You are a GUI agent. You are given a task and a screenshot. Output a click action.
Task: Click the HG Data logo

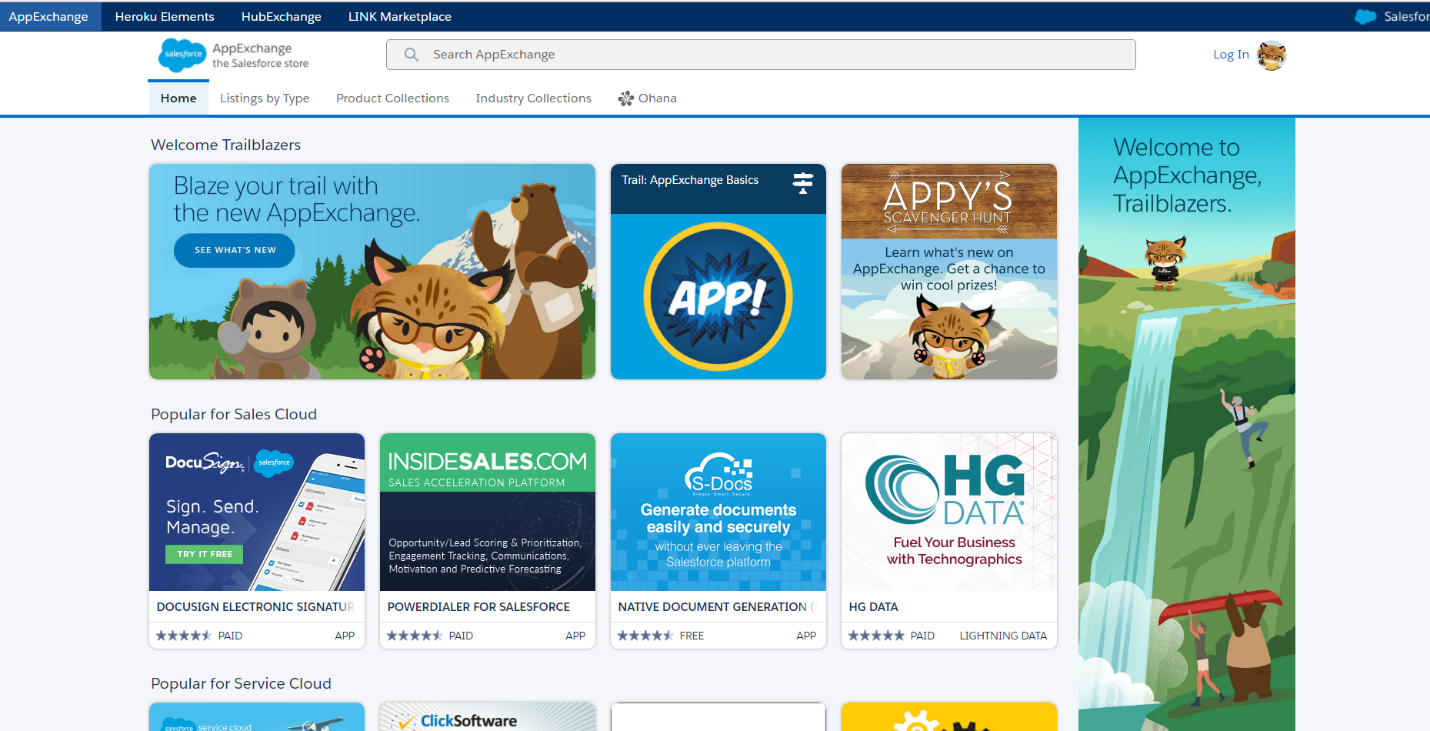(x=947, y=491)
